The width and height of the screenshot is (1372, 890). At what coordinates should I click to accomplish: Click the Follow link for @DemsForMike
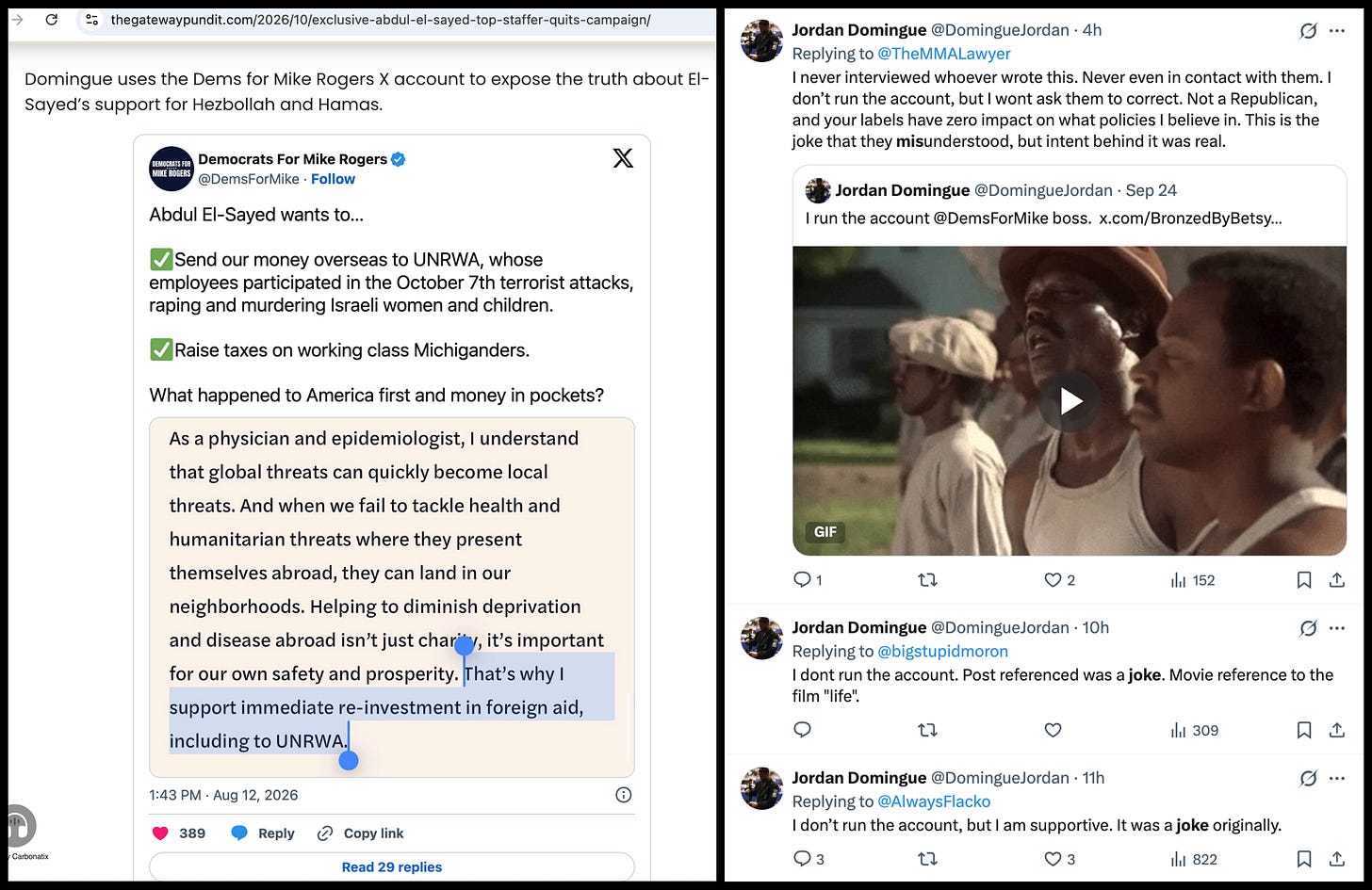[334, 179]
